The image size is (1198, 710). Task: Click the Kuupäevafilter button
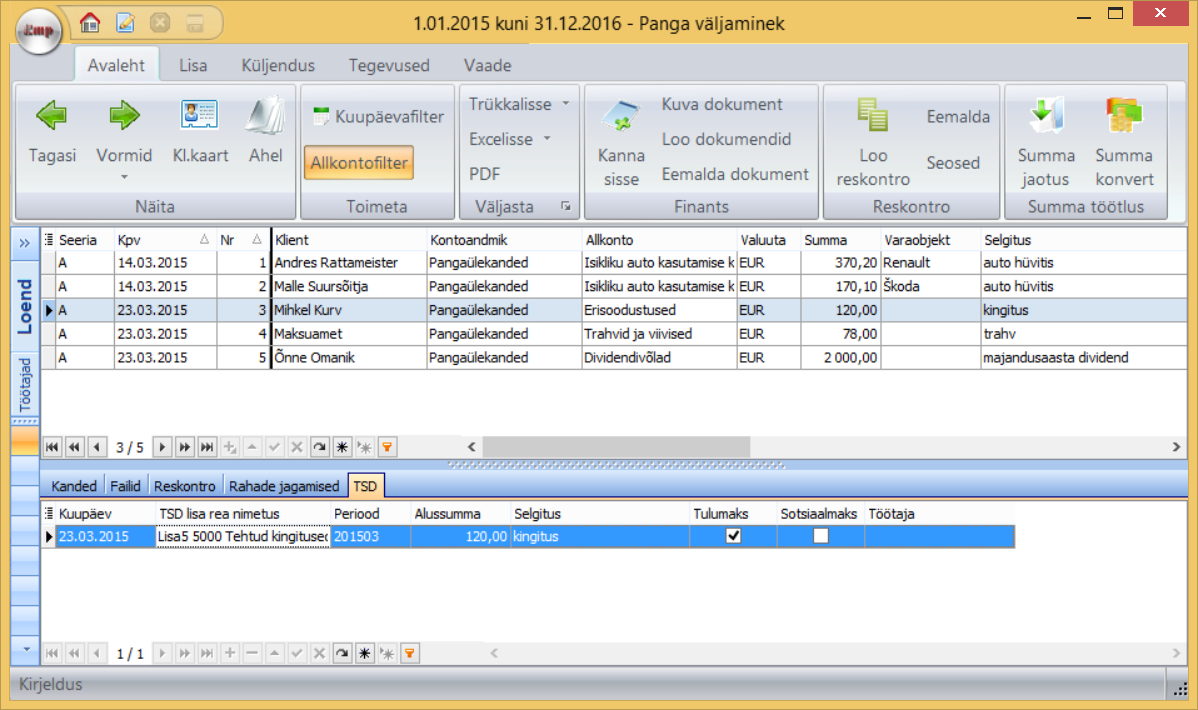coord(378,116)
